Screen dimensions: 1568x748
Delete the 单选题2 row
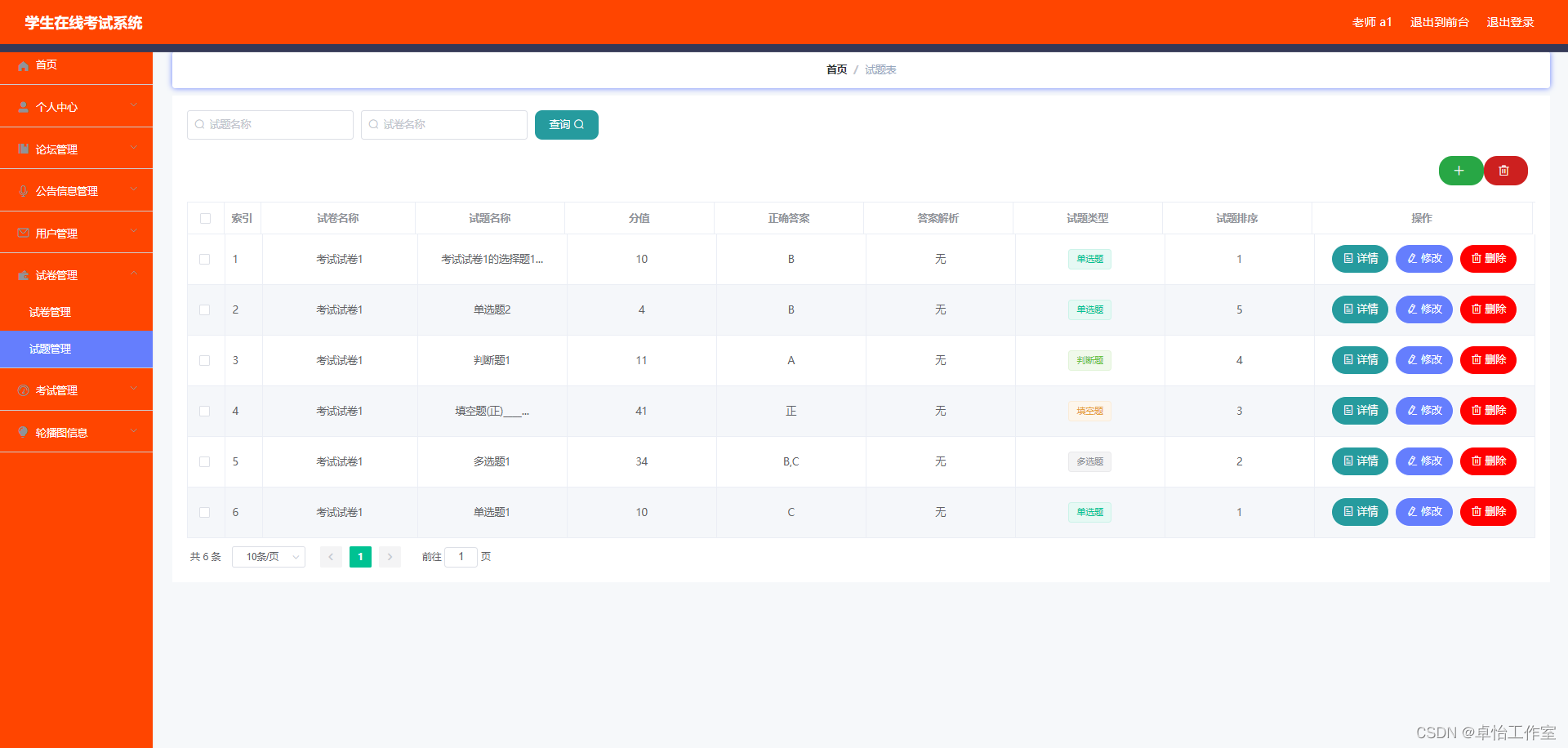tap(1488, 309)
